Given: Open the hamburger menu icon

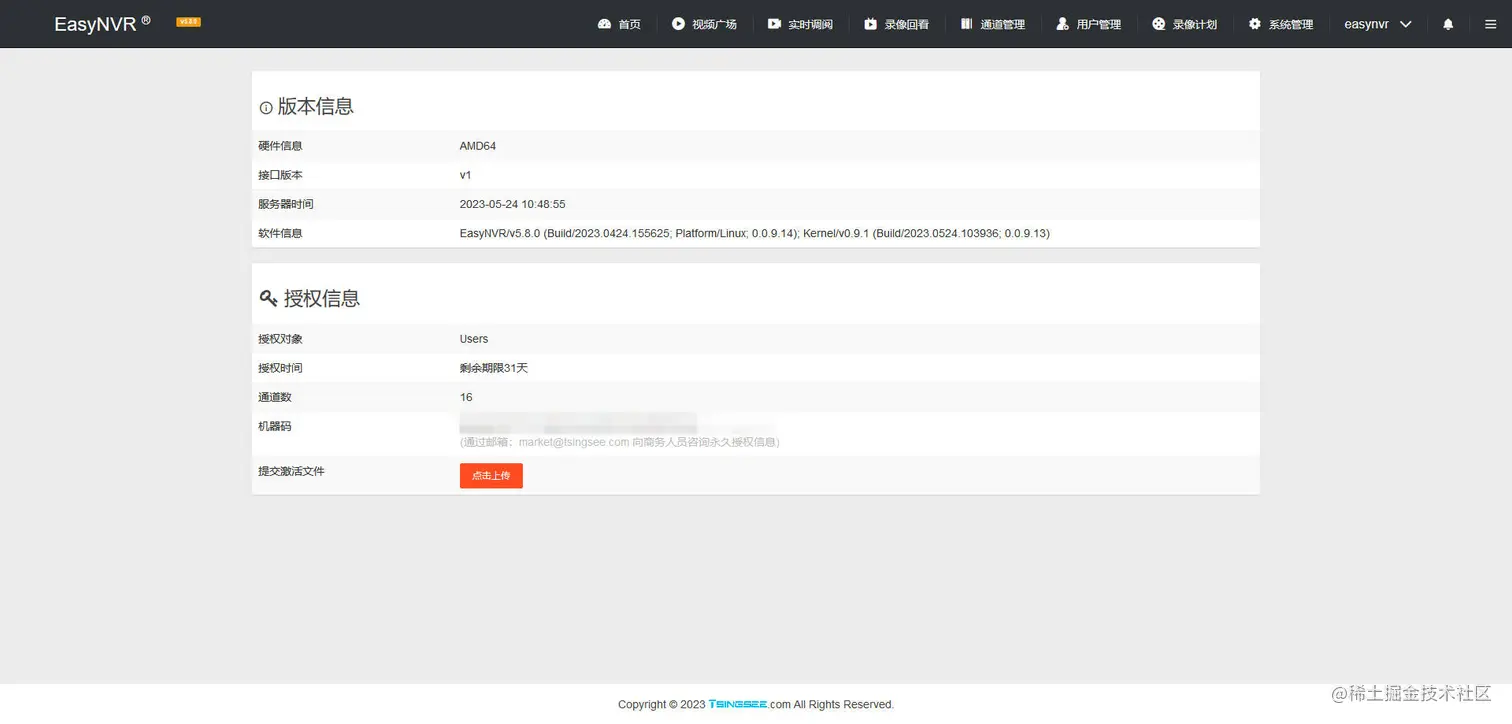Looking at the screenshot, I should click(x=1490, y=24).
